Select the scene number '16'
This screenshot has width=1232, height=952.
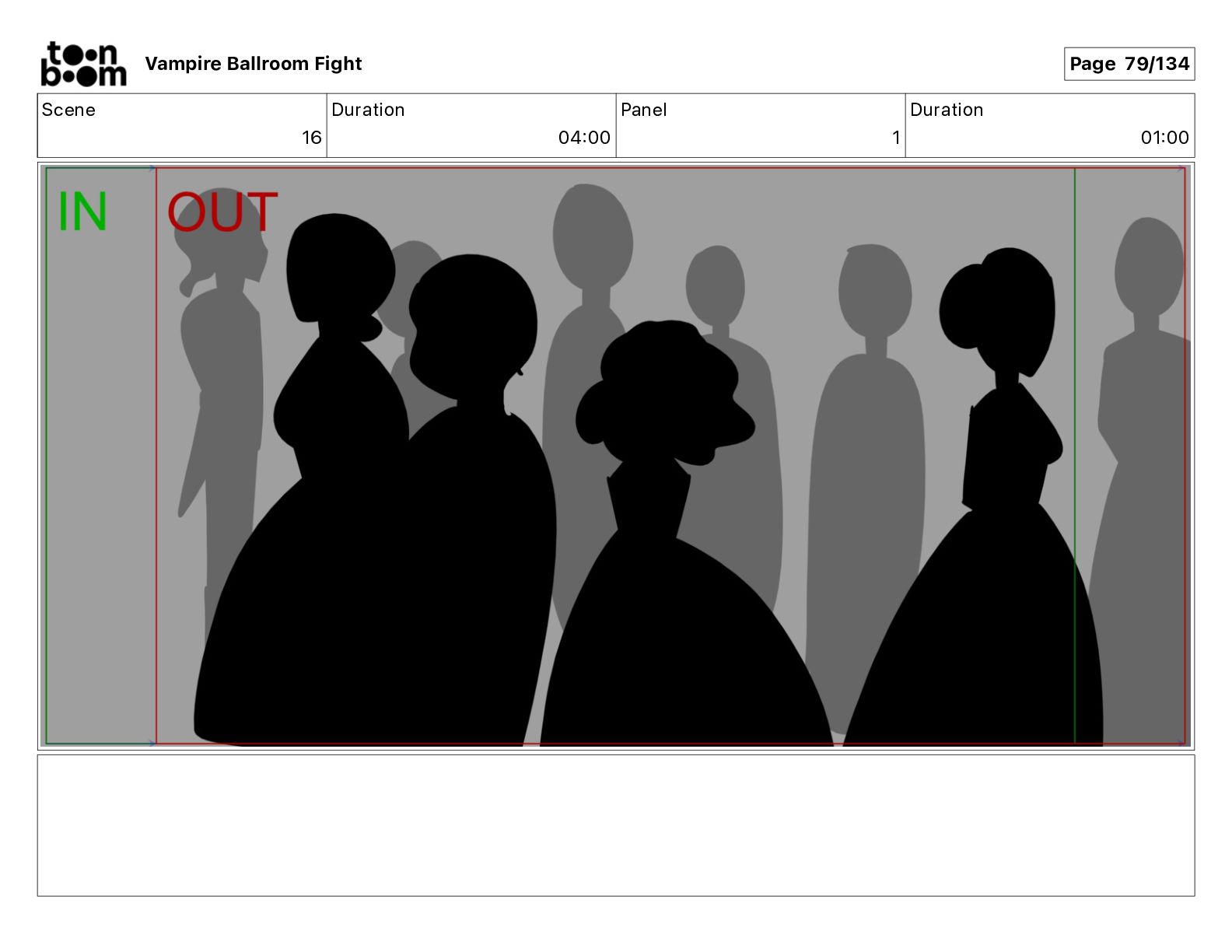pos(311,138)
